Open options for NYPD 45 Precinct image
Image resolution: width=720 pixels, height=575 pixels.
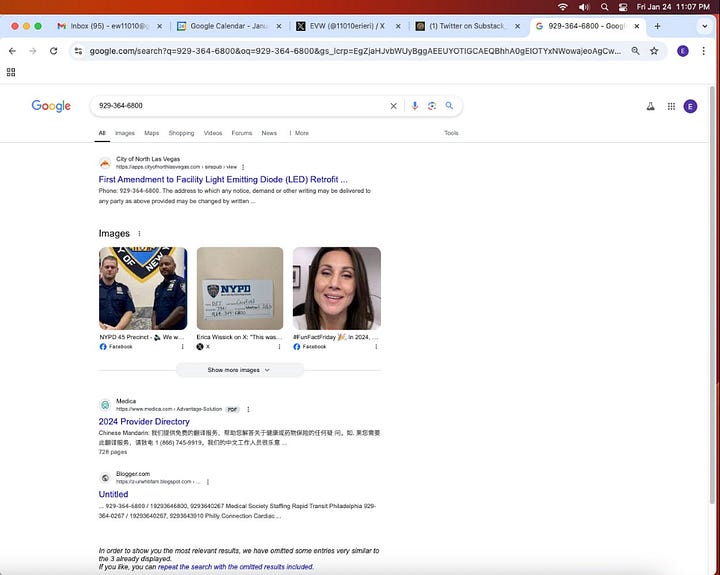tap(182, 347)
